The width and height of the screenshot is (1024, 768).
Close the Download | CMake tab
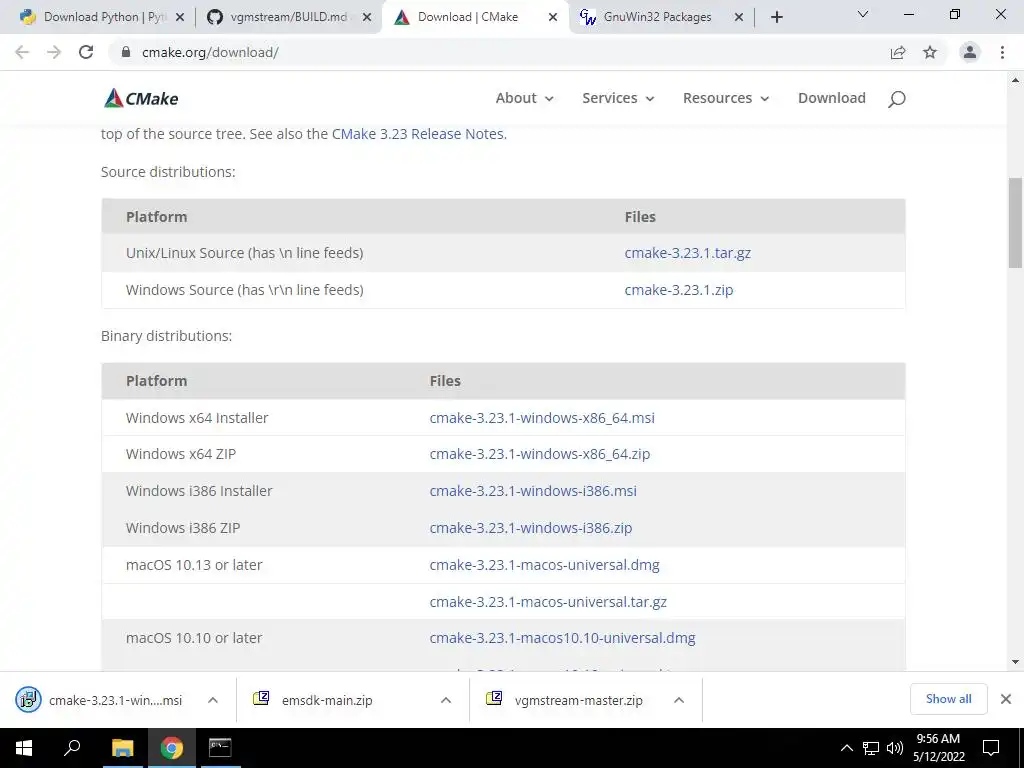(x=553, y=18)
